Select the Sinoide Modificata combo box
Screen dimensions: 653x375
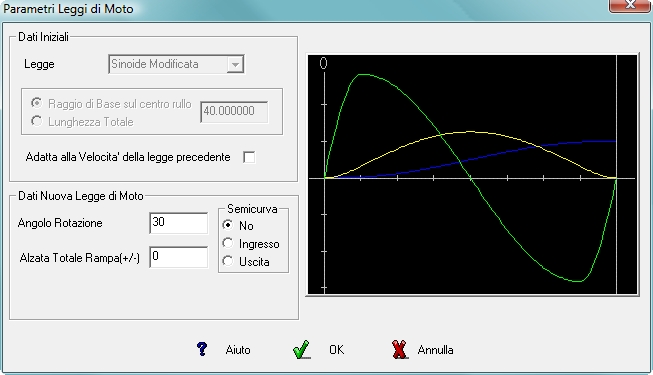click(176, 64)
